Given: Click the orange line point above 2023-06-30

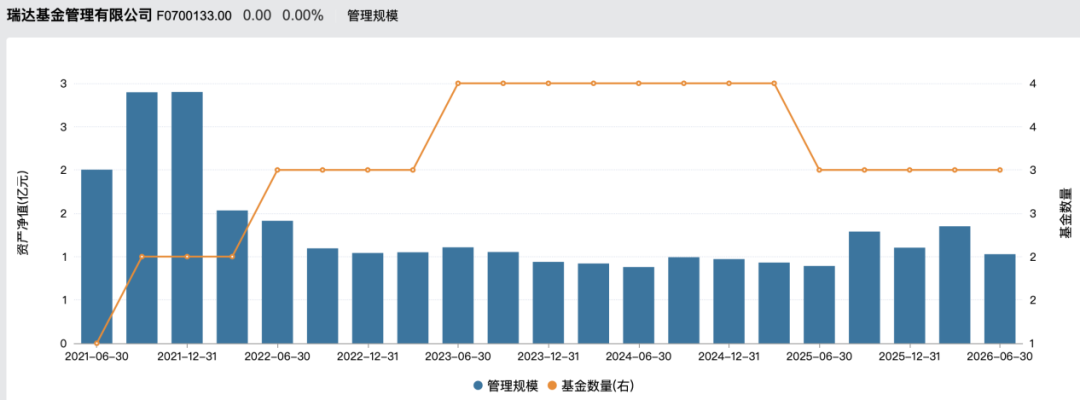Looking at the screenshot, I should 458,83.
